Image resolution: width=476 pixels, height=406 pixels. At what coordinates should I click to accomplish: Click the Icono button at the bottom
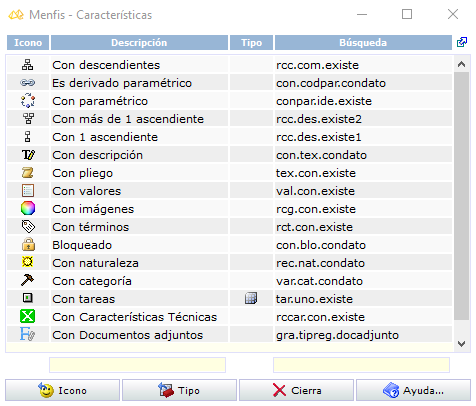click(x=62, y=390)
